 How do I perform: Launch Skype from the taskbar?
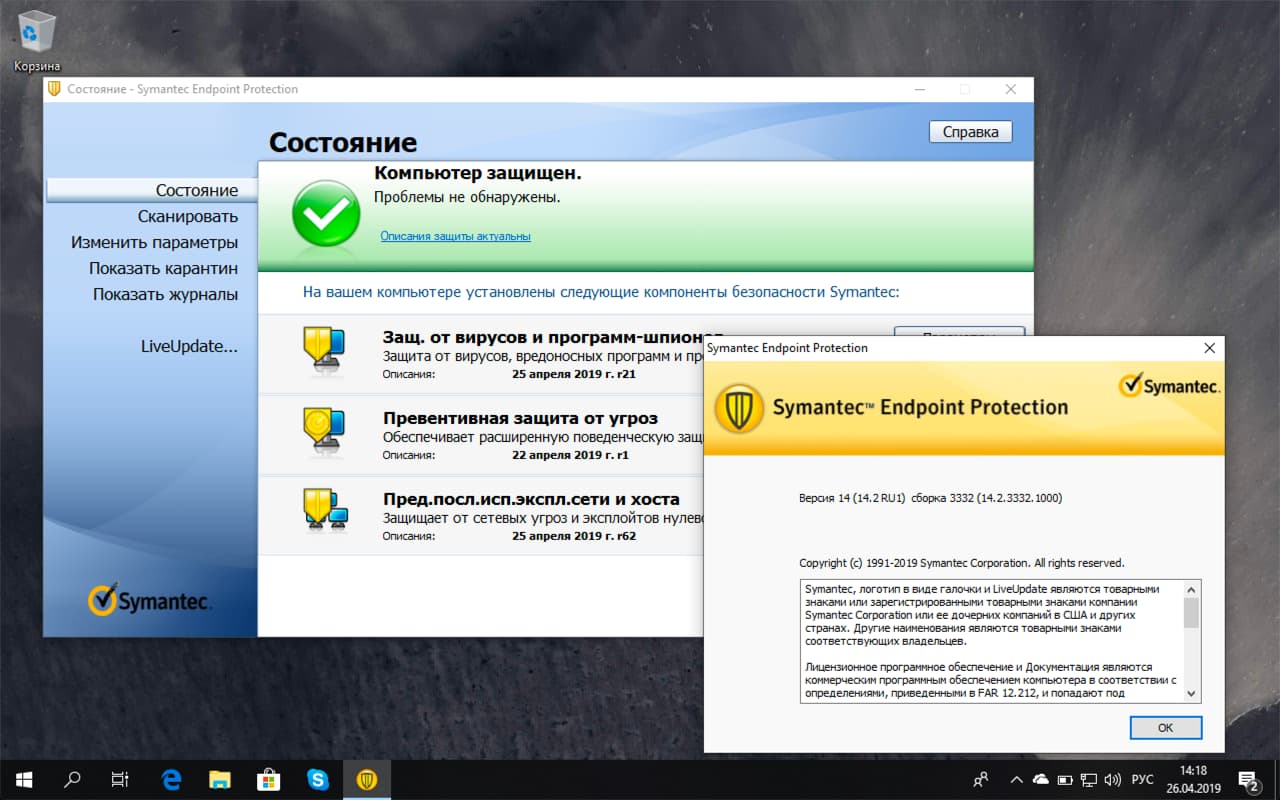[318, 779]
